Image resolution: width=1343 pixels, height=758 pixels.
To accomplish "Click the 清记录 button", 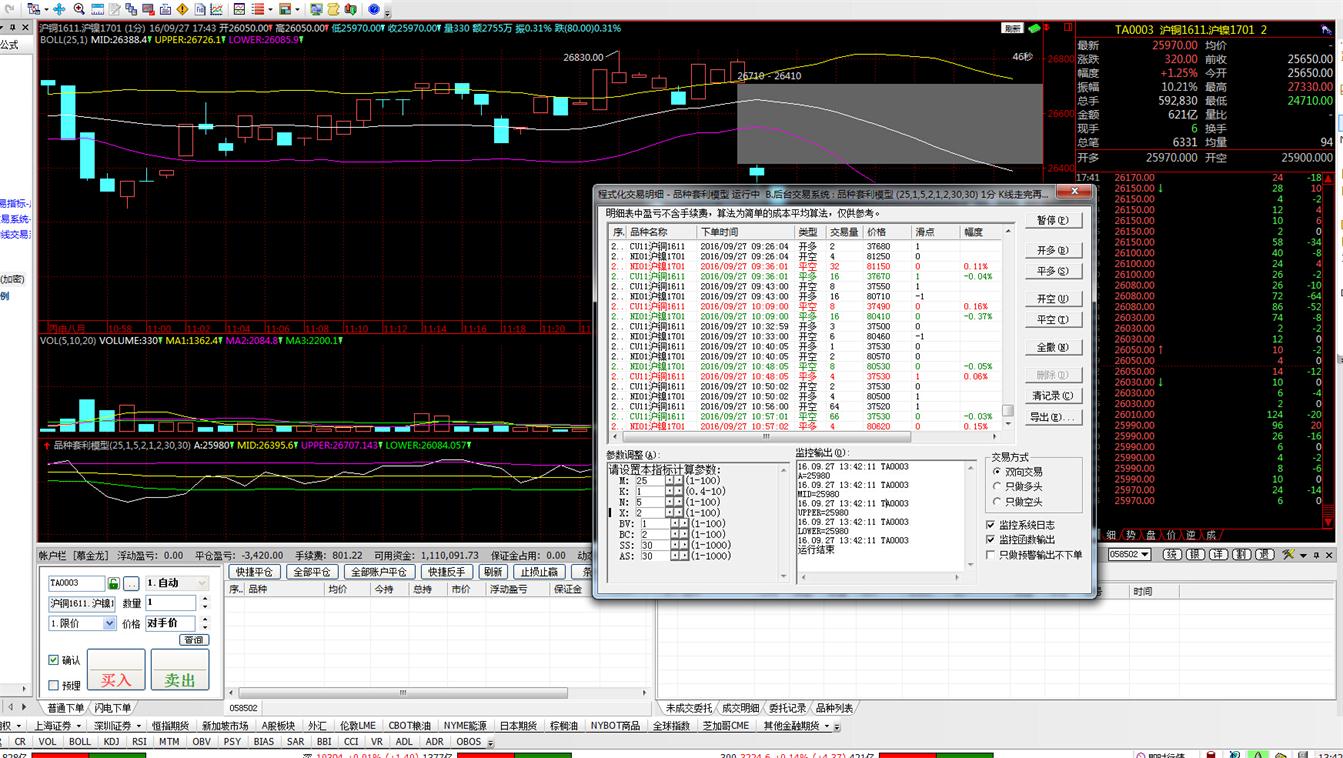I will pyautogui.click(x=1053, y=396).
